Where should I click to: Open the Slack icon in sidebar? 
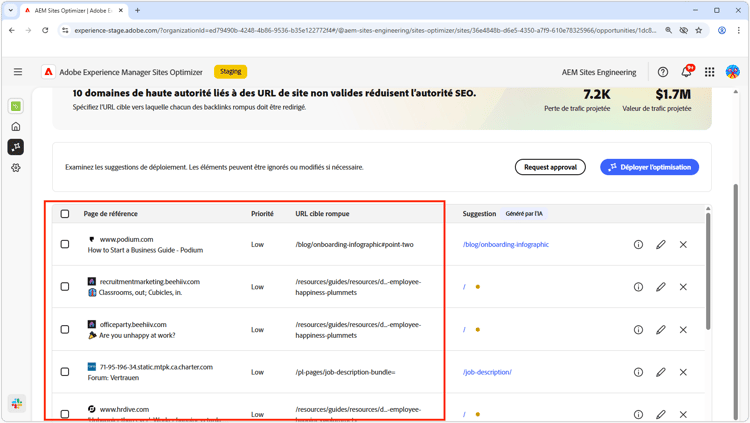coord(17,403)
